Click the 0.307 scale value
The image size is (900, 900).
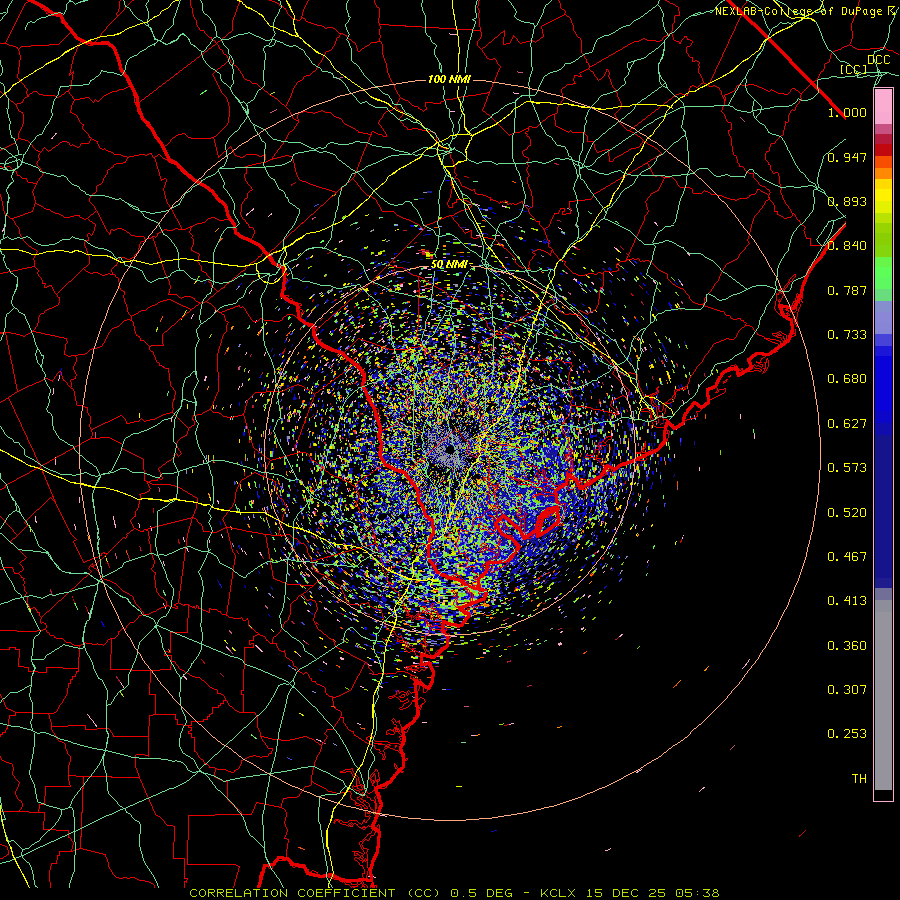(847, 690)
